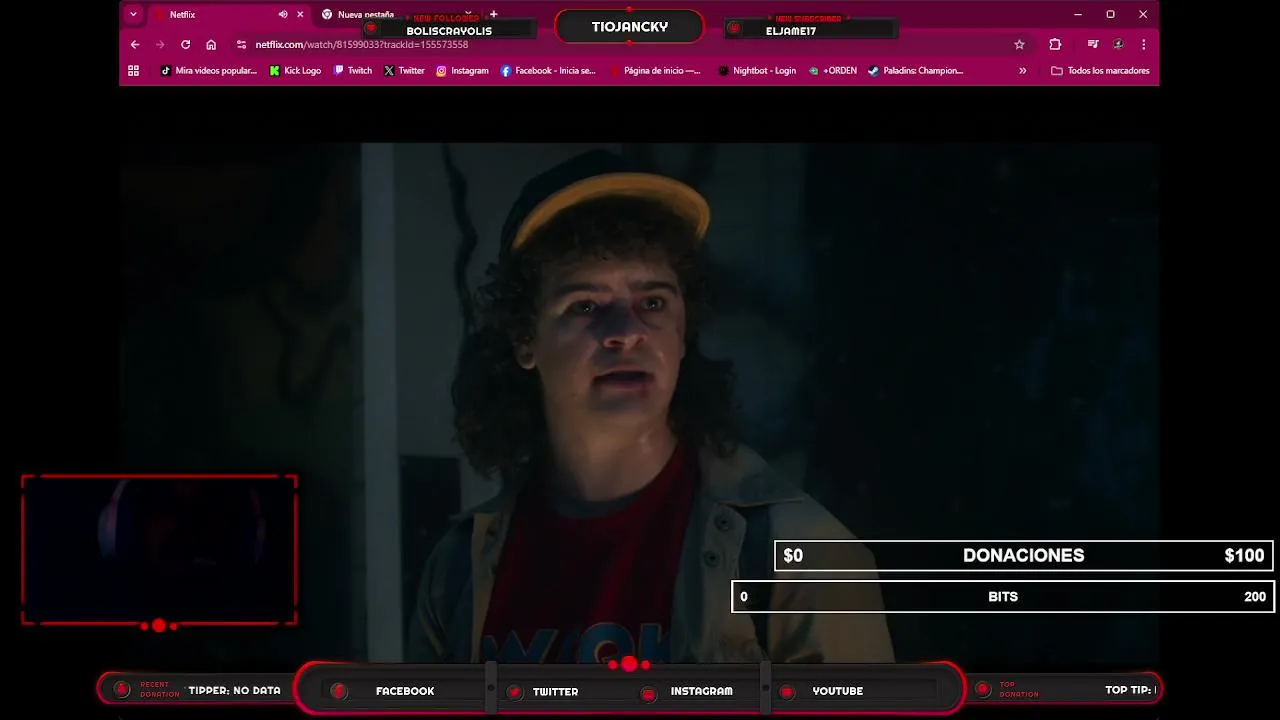Open the Todos los marcadores folder
1280x720 pixels.
click(1100, 71)
